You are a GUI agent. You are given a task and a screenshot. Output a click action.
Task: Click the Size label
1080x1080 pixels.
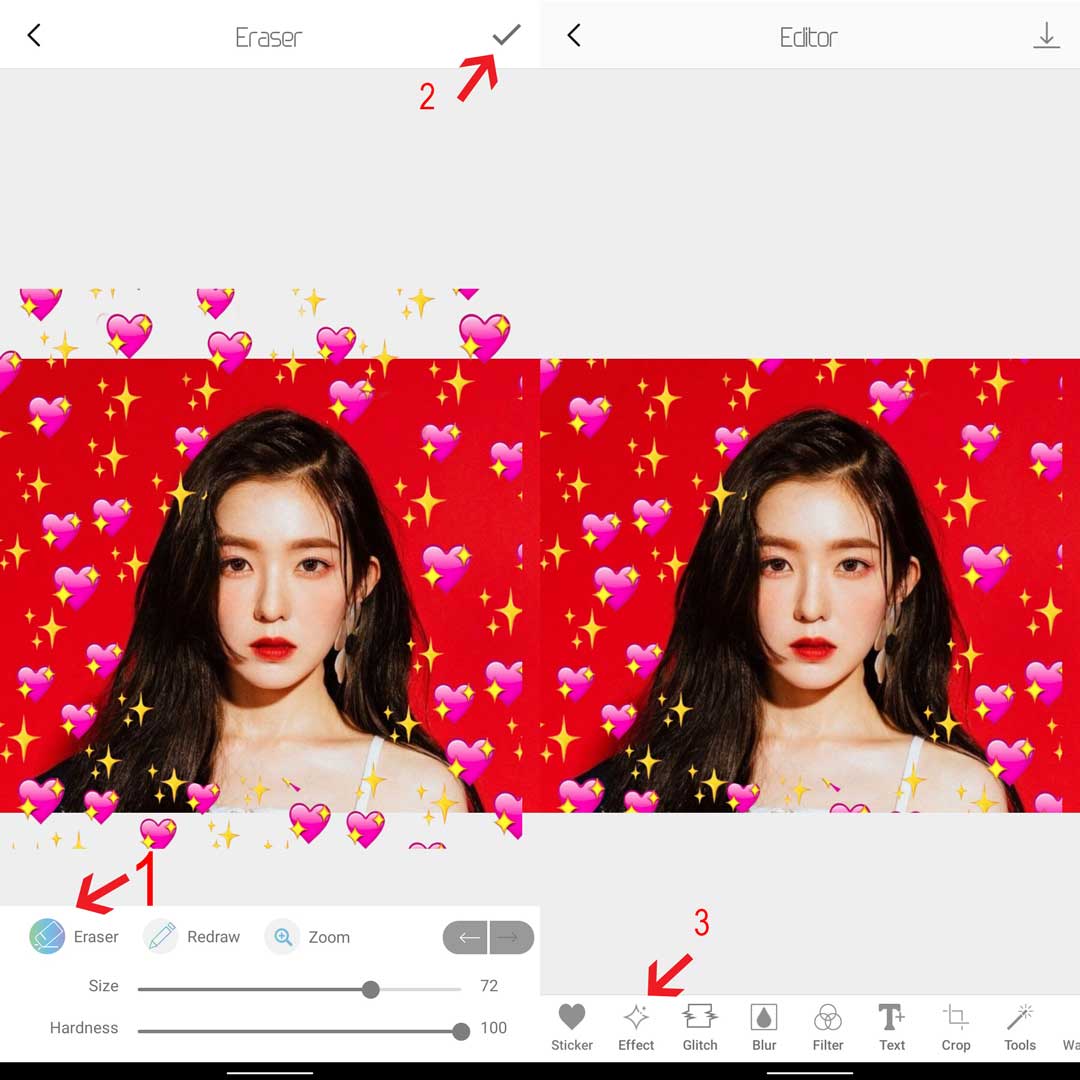(103, 986)
